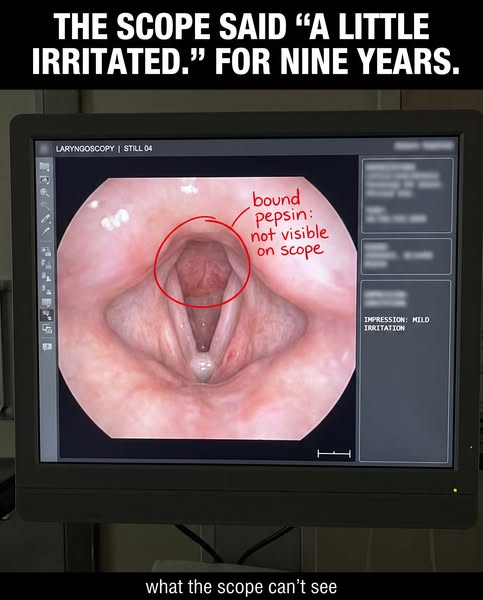Viewport: 483px width, 600px height.
Task: Click the image-with-picture icon below divider
Action: [46, 251]
